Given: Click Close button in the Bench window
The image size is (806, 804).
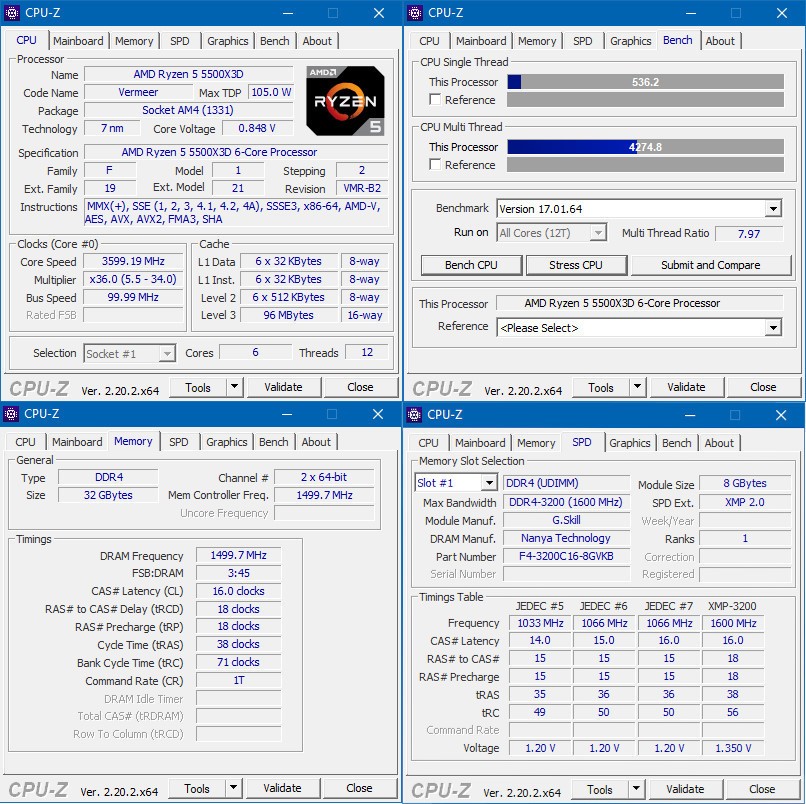Looking at the screenshot, I should [x=763, y=387].
